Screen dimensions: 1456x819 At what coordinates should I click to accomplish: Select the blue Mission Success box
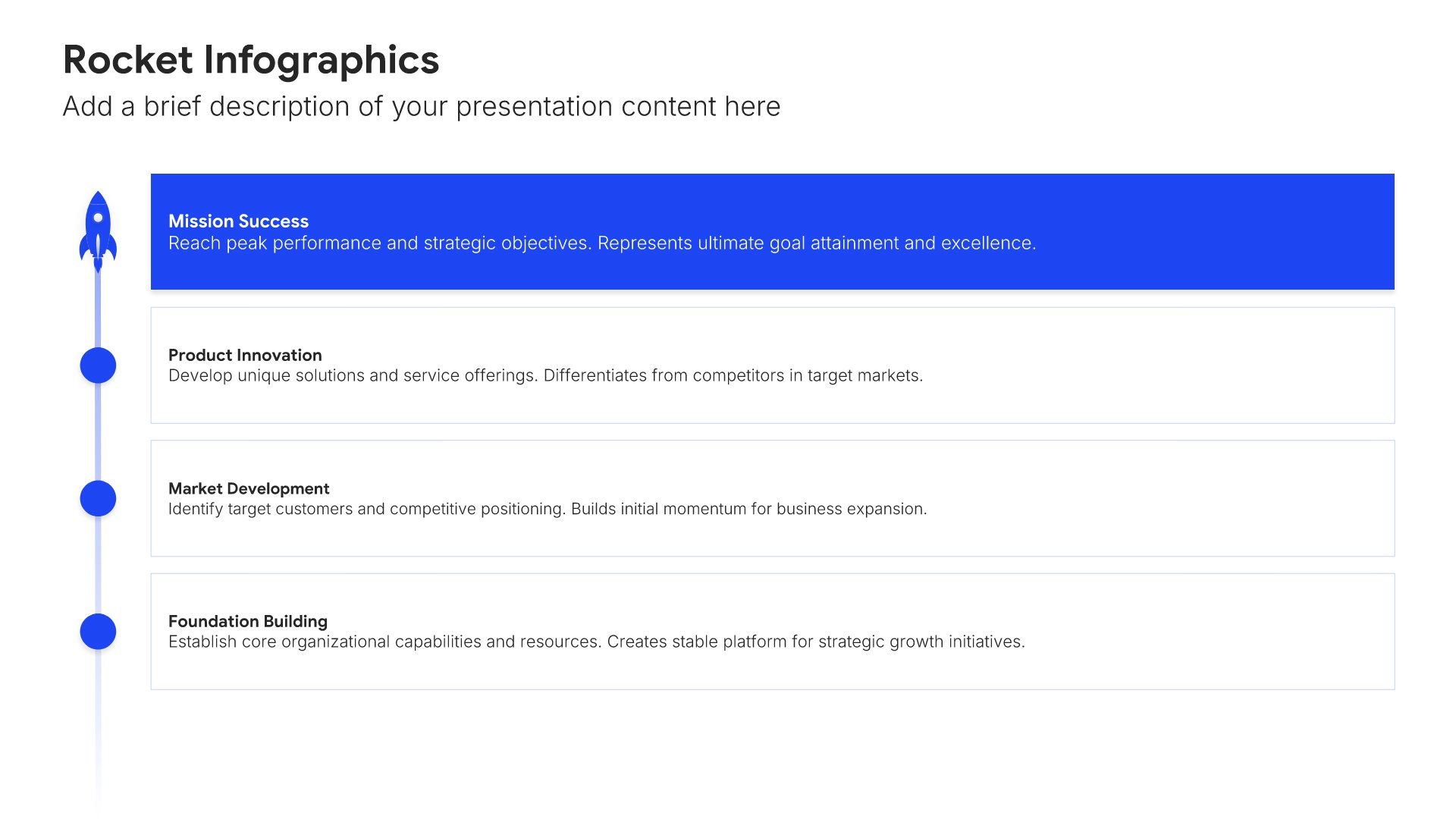pyautogui.click(x=772, y=231)
